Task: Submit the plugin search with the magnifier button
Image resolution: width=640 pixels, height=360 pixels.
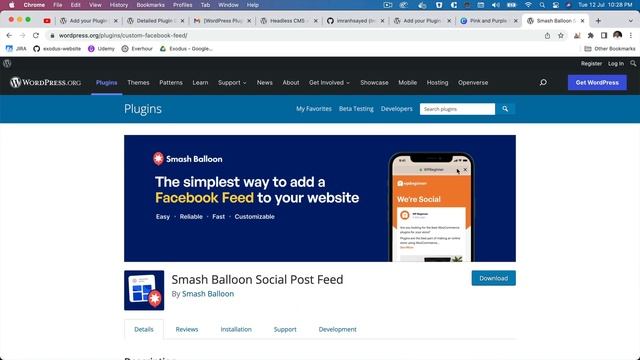Action: click(505, 109)
